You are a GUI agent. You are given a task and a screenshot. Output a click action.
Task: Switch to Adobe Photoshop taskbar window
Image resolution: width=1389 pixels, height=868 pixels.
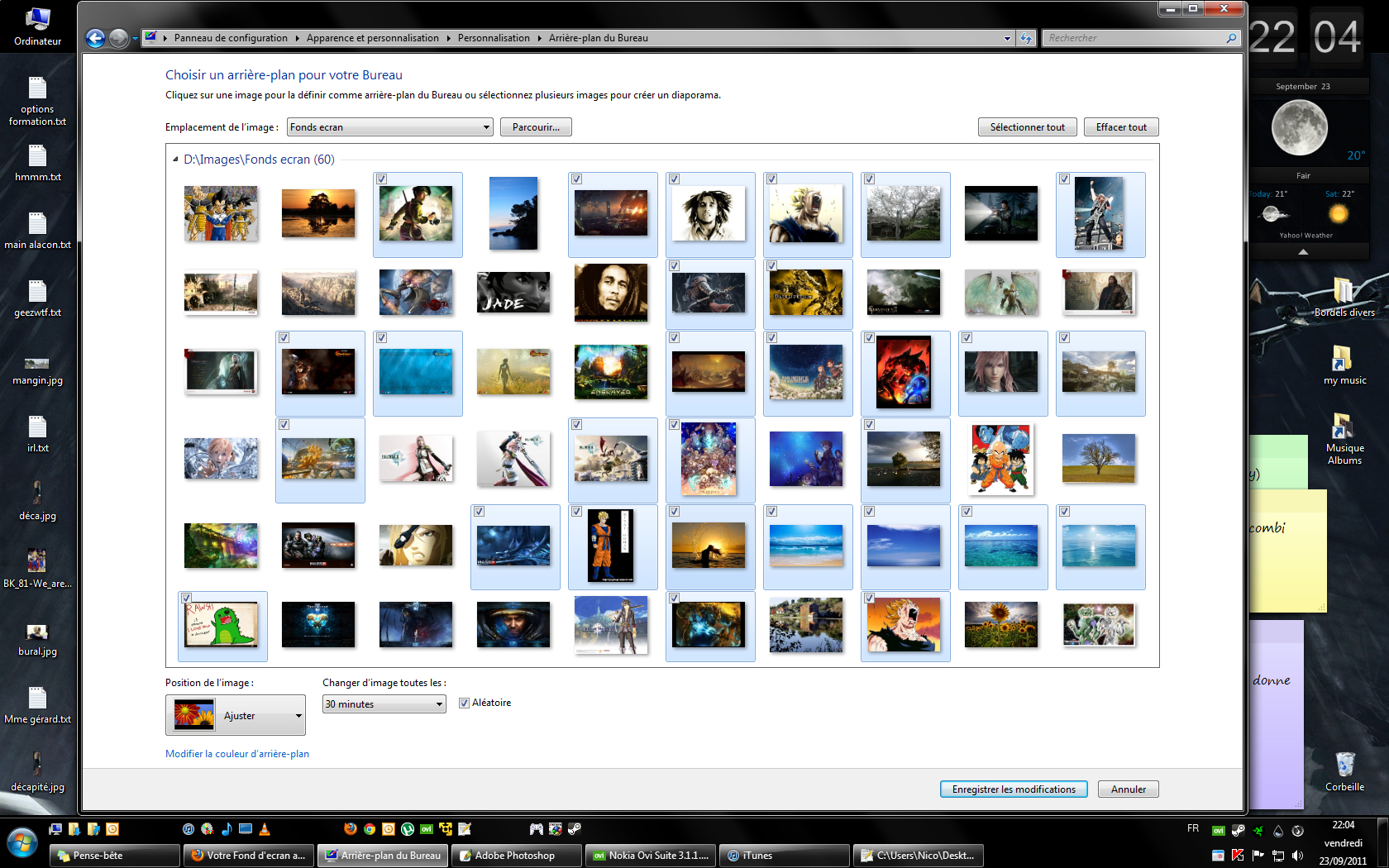point(517,856)
